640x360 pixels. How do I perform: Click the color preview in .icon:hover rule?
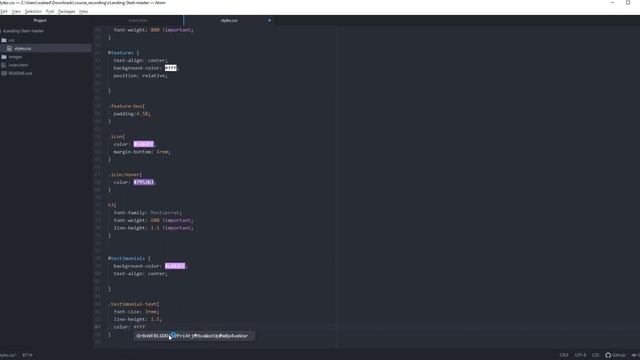click(144, 182)
